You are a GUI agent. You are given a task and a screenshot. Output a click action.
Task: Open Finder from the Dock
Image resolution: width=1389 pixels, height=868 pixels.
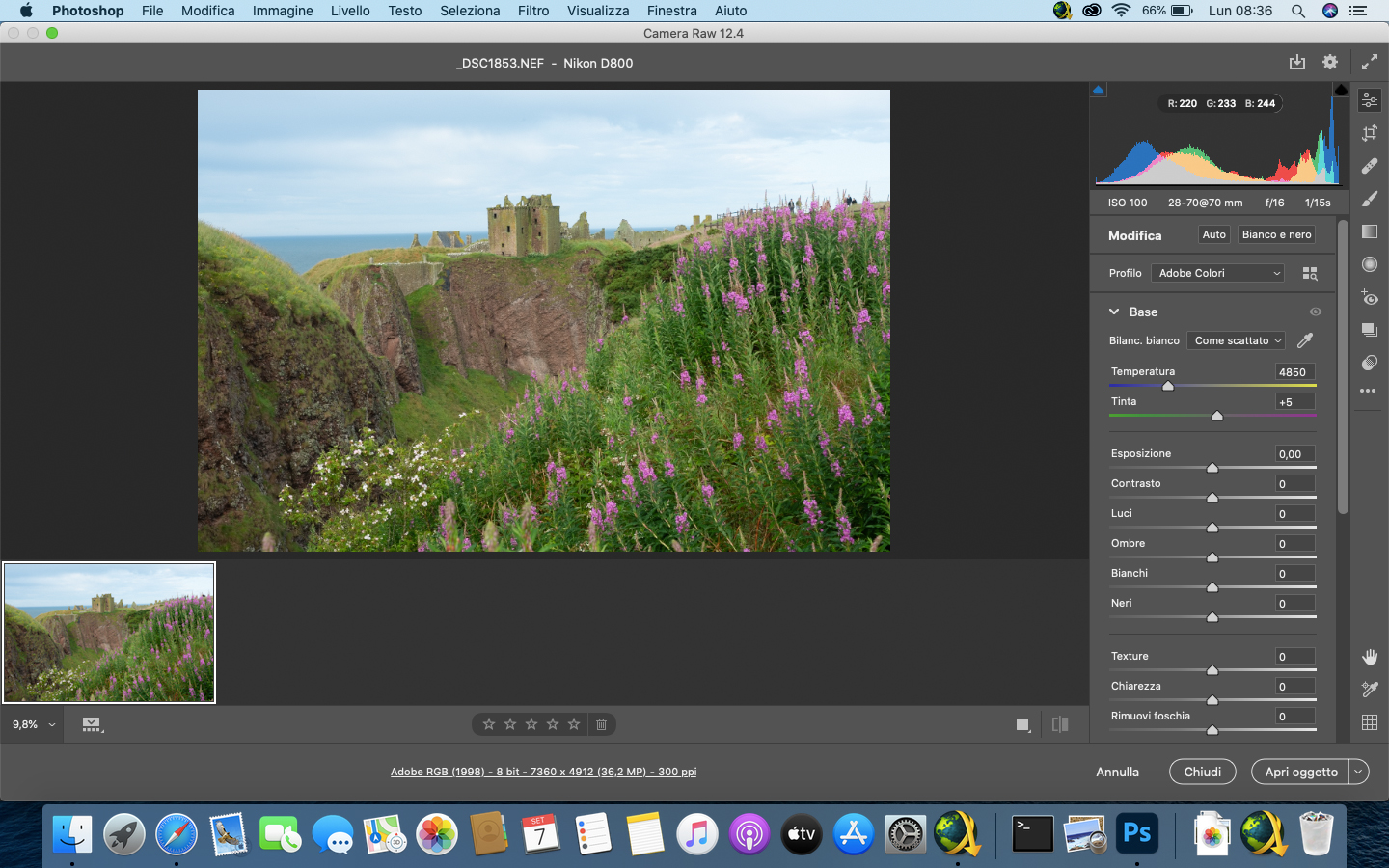pyautogui.click(x=72, y=834)
